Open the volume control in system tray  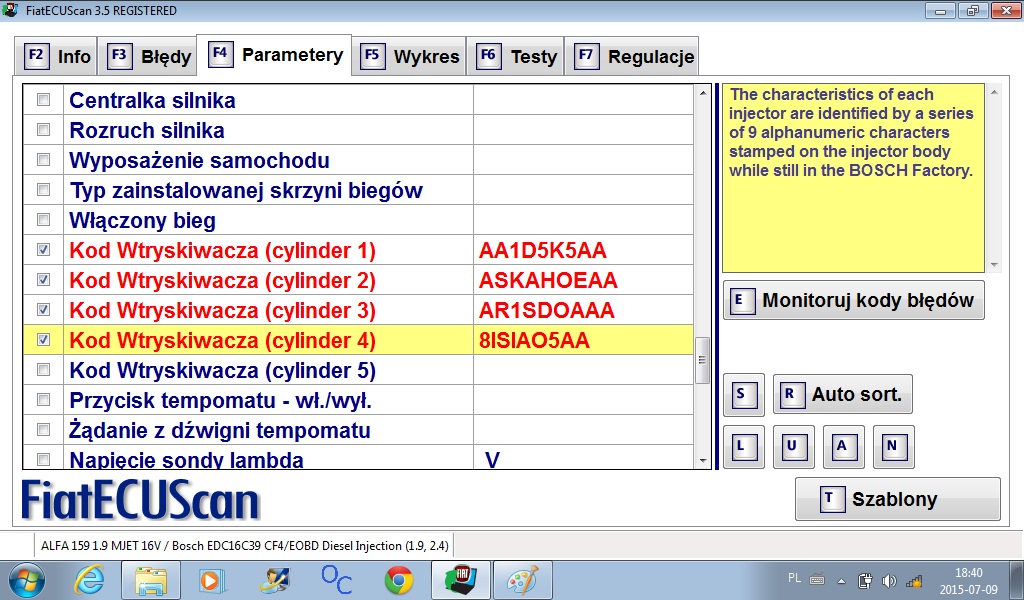[889, 580]
